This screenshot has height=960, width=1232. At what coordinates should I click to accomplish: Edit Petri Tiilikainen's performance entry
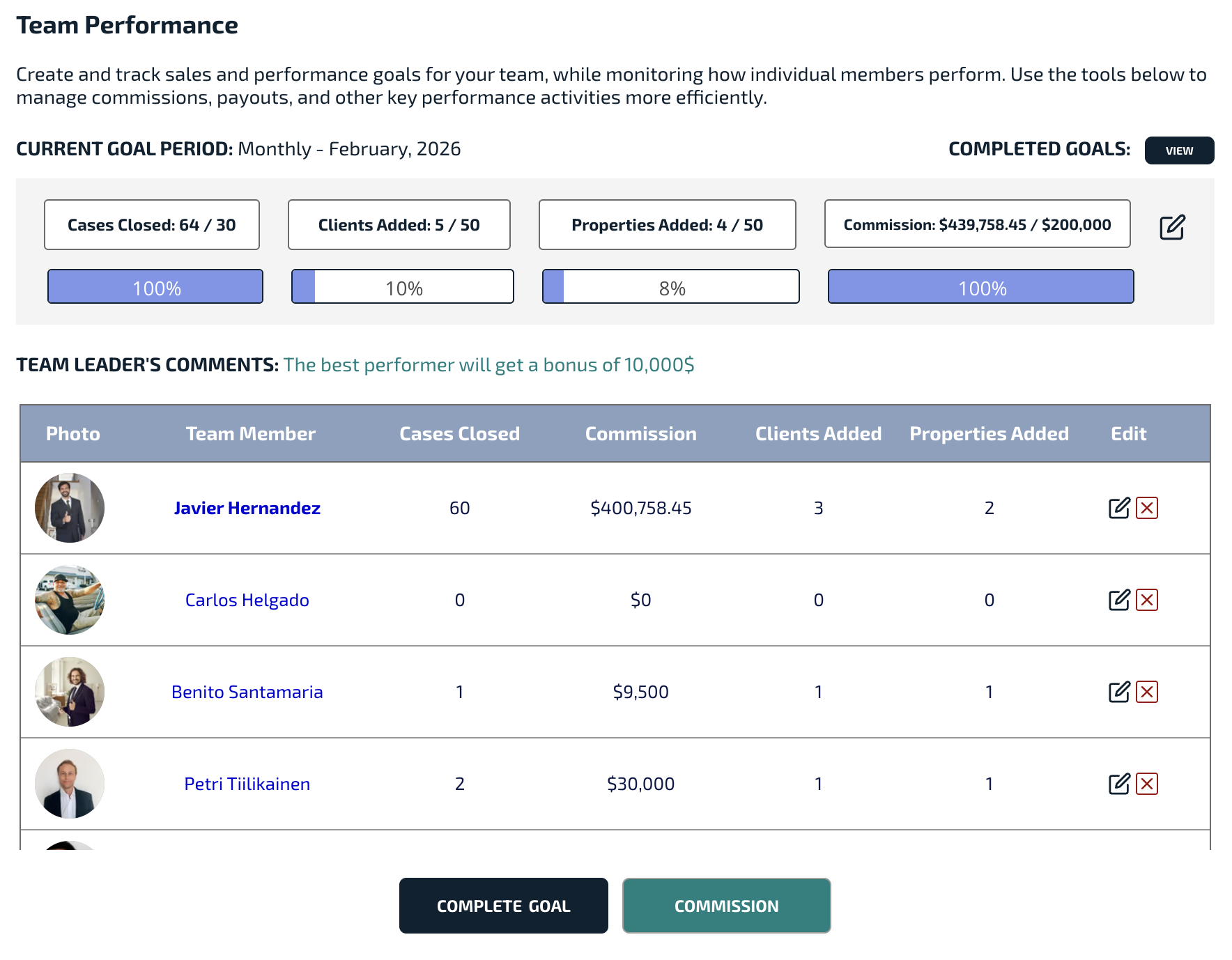(x=1118, y=784)
